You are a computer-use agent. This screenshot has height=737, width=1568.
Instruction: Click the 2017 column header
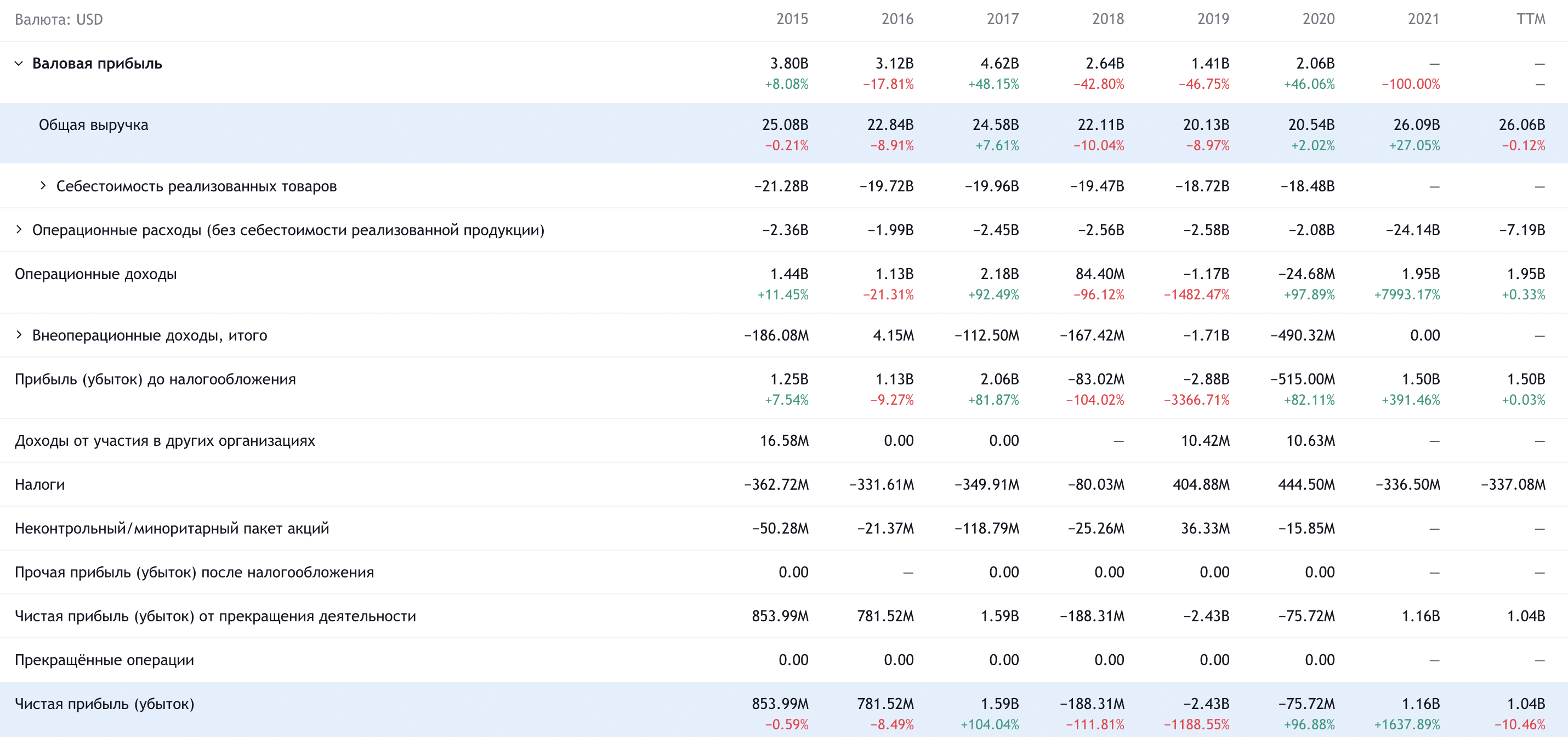click(1003, 20)
